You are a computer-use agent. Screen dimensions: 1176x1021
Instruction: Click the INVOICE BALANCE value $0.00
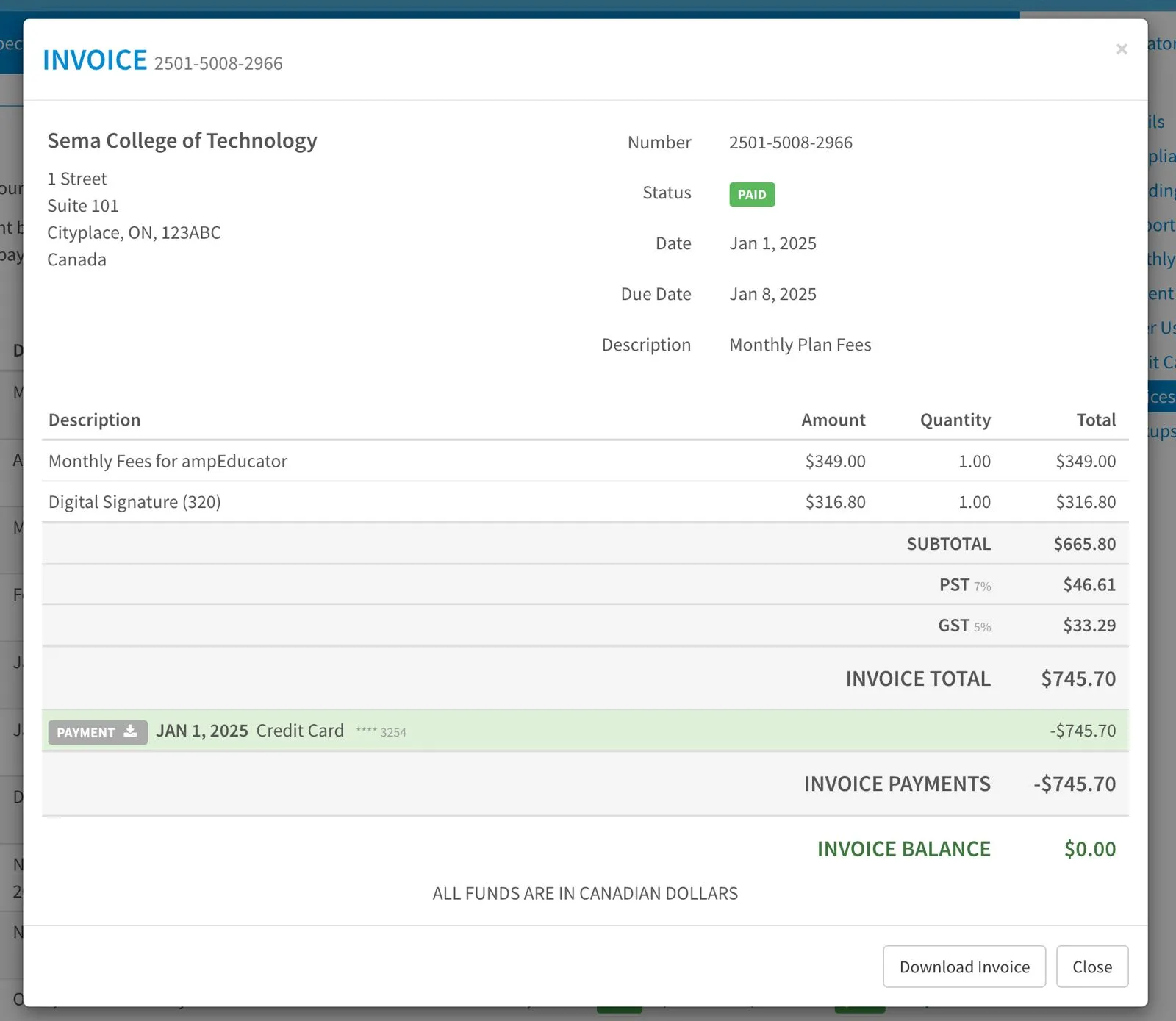[1090, 849]
